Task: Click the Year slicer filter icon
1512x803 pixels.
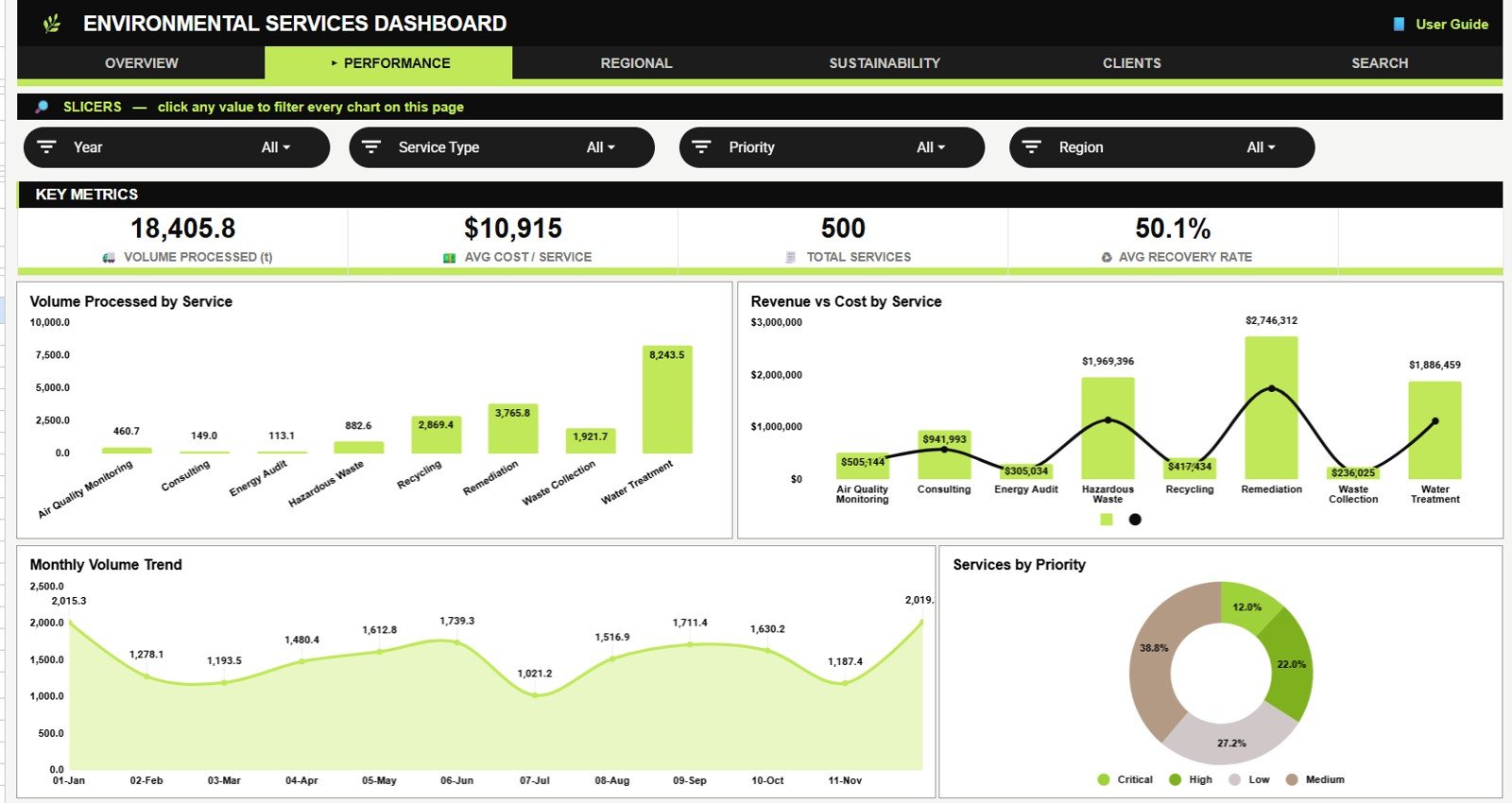Action: 46,147
